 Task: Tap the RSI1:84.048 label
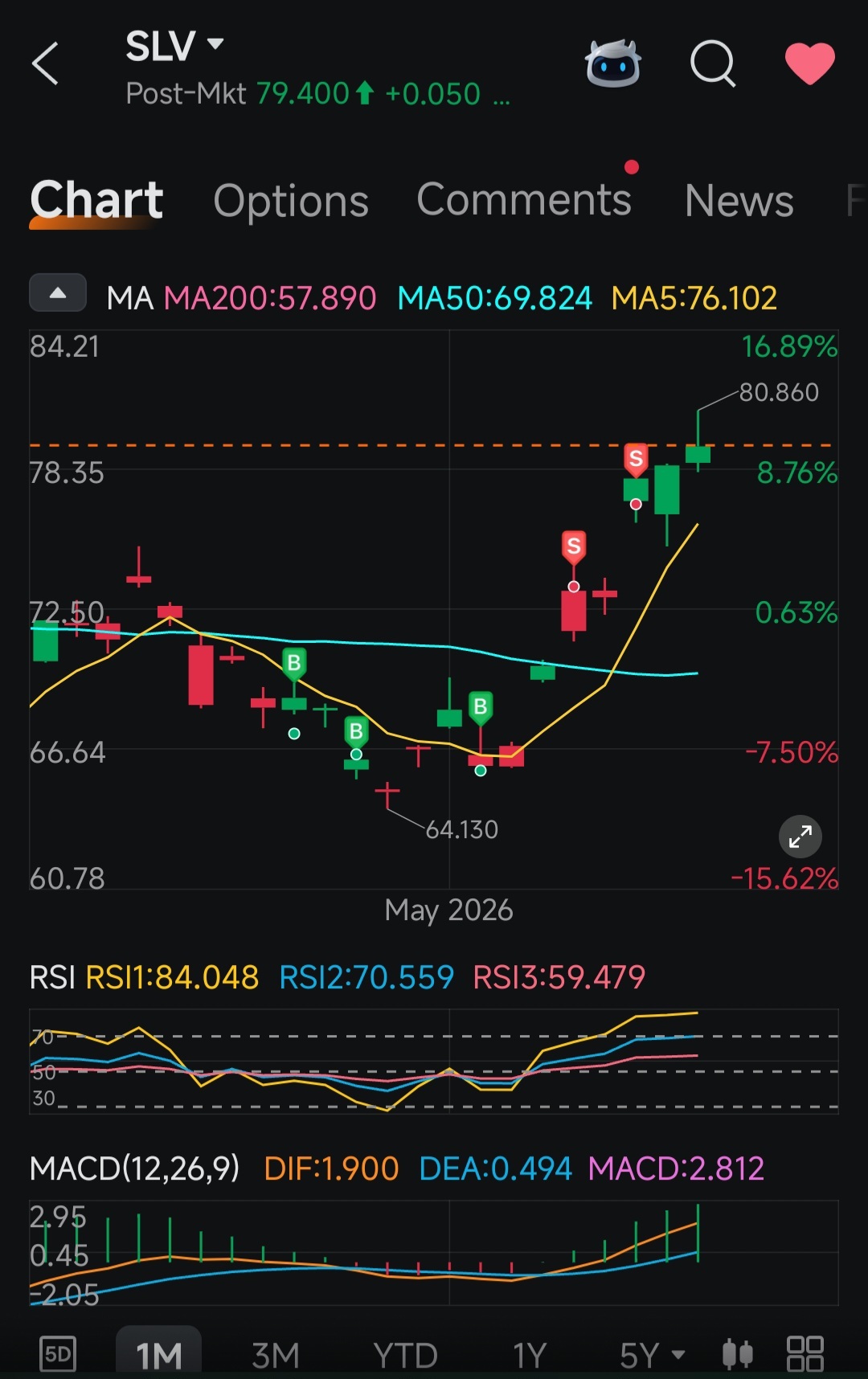pyautogui.click(x=172, y=978)
